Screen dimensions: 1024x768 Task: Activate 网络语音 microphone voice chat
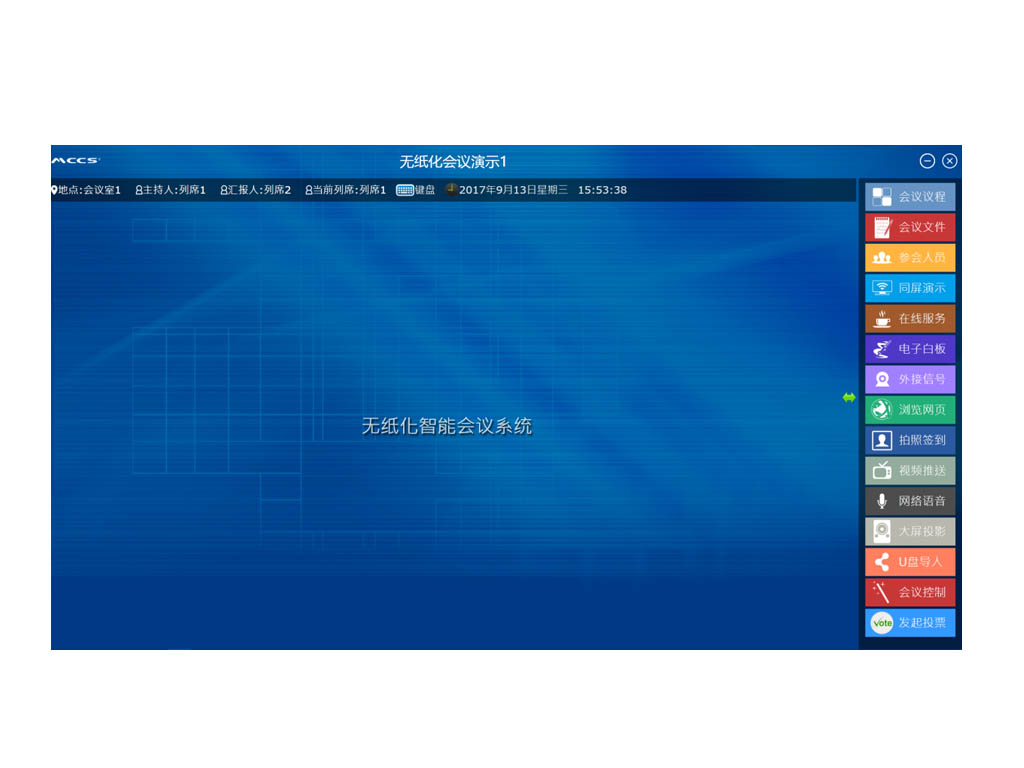coord(910,501)
